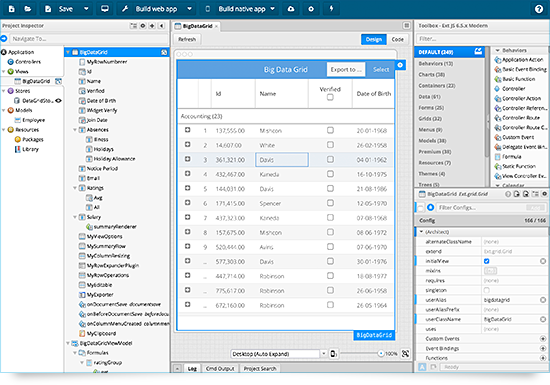Check Verified for the Mishcon row dated 20-01-1968
The image size is (550, 385).
tap(330, 130)
